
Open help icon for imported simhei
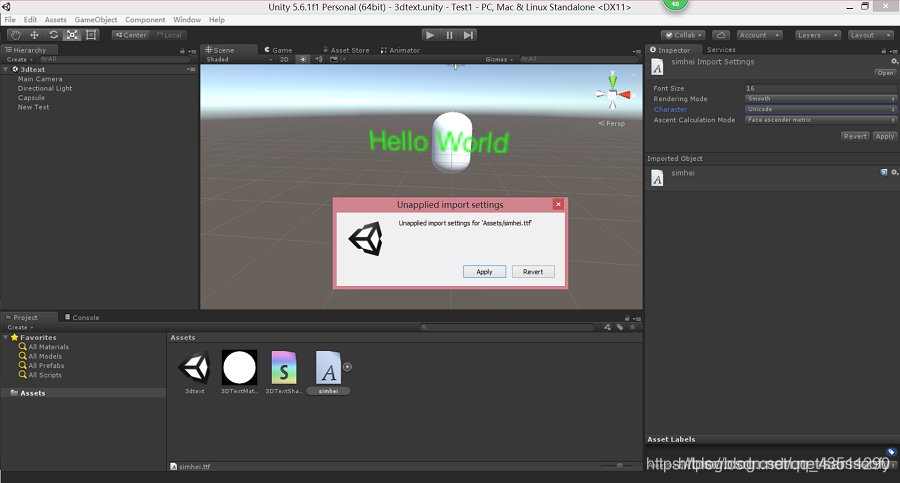[884, 172]
